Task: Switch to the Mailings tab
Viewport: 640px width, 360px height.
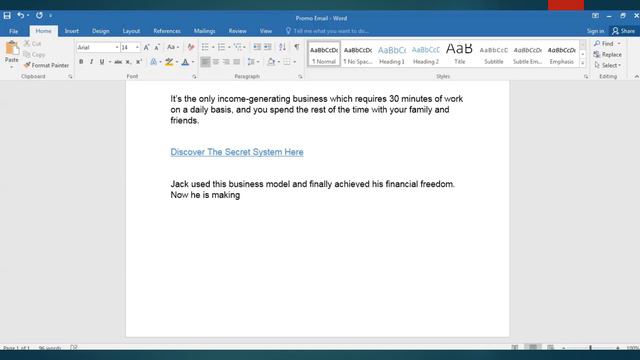Action: (204, 31)
